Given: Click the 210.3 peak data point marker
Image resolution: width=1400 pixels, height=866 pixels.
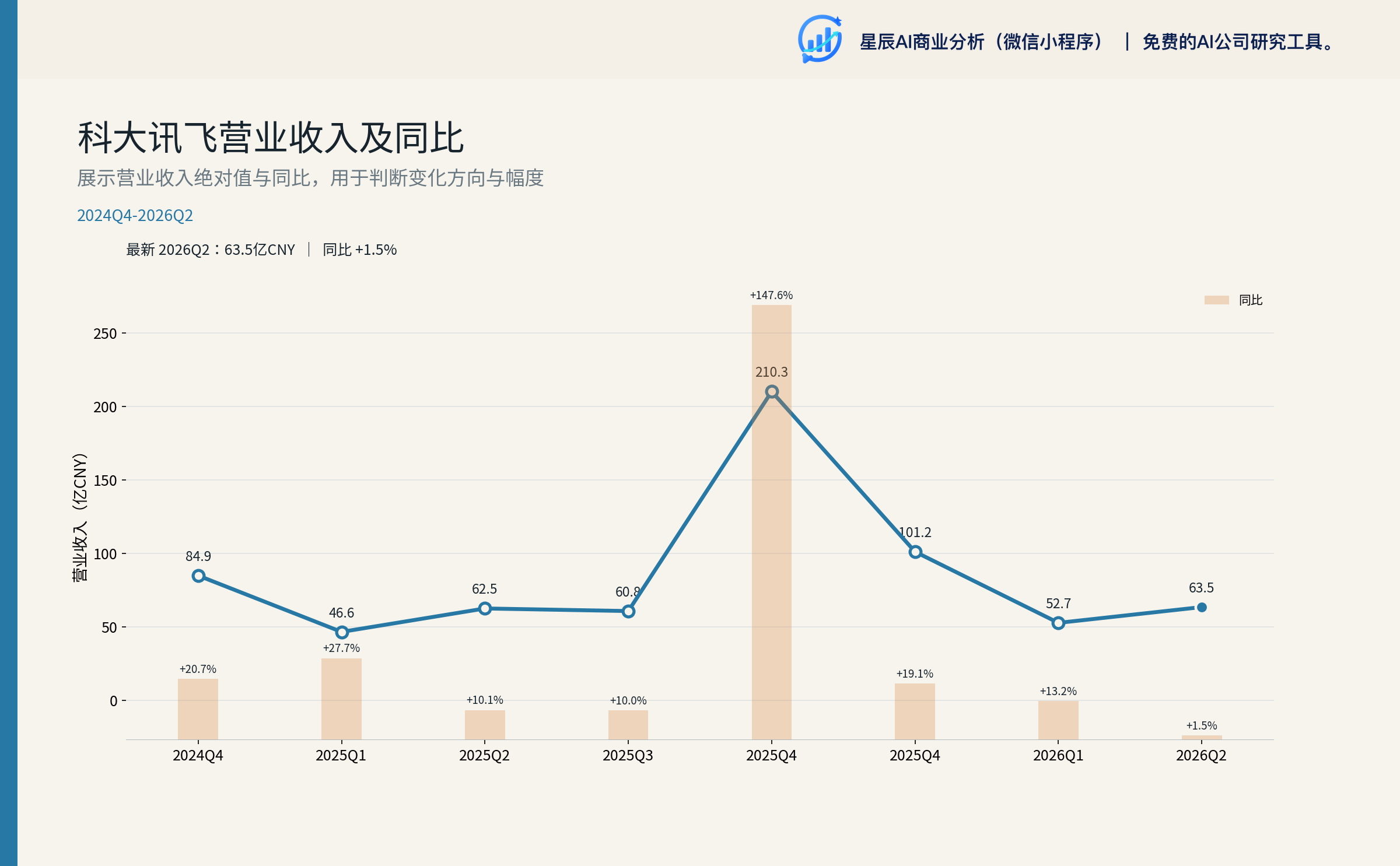Looking at the screenshot, I should [772, 391].
